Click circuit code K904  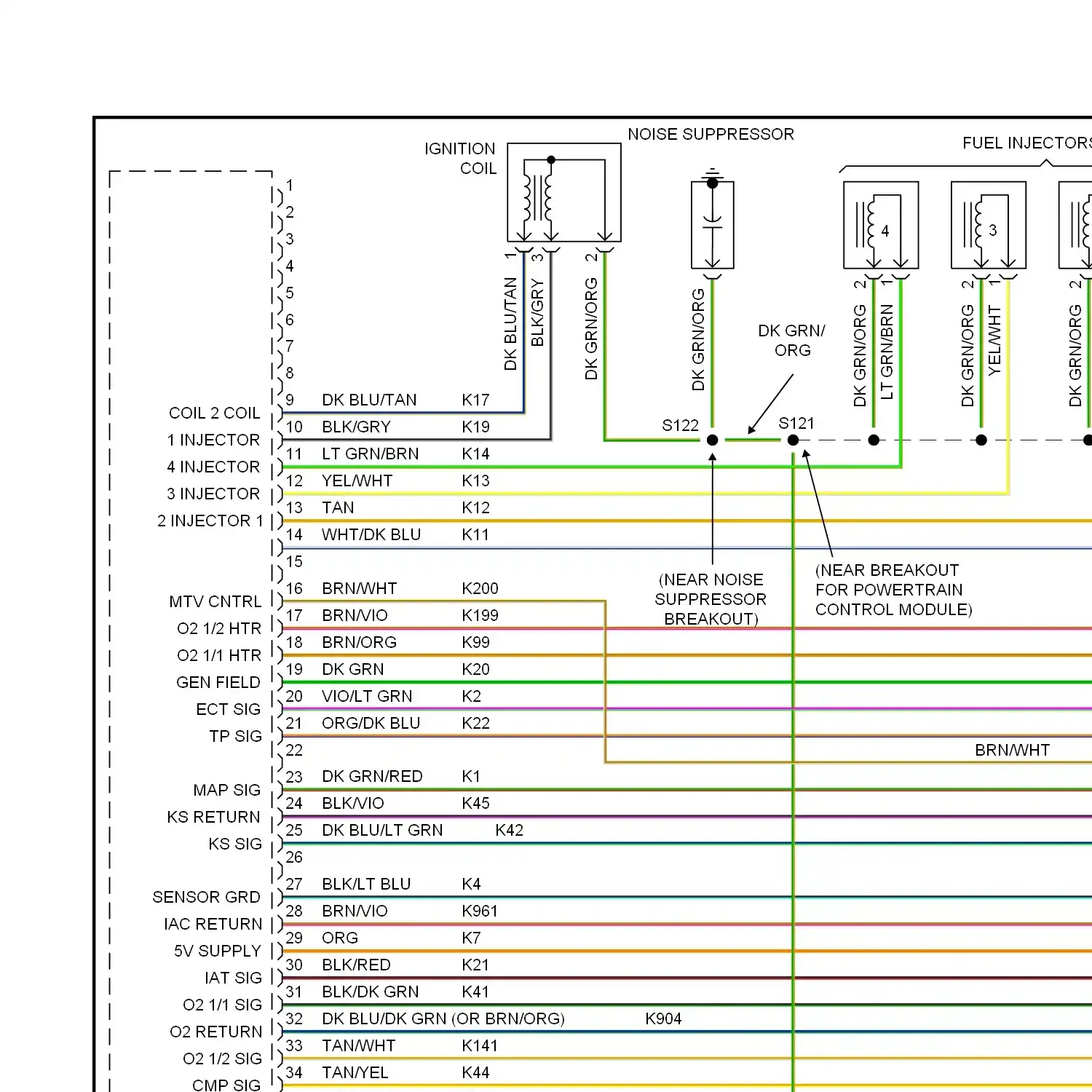coord(664,1018)
